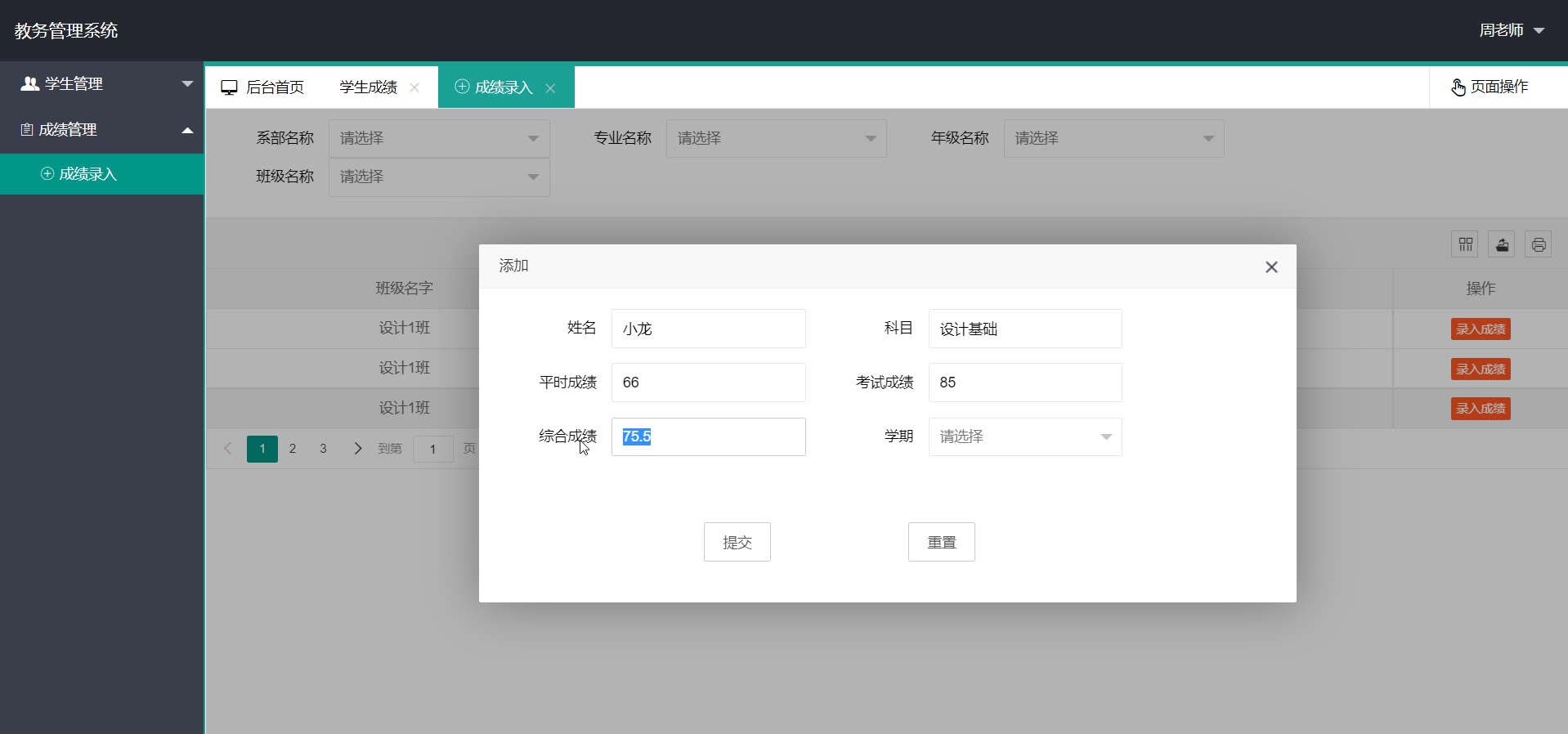Click the previous page arrow icon
Image resolution: width=1568 pixels, height=734 pixels.
point(228,449)
